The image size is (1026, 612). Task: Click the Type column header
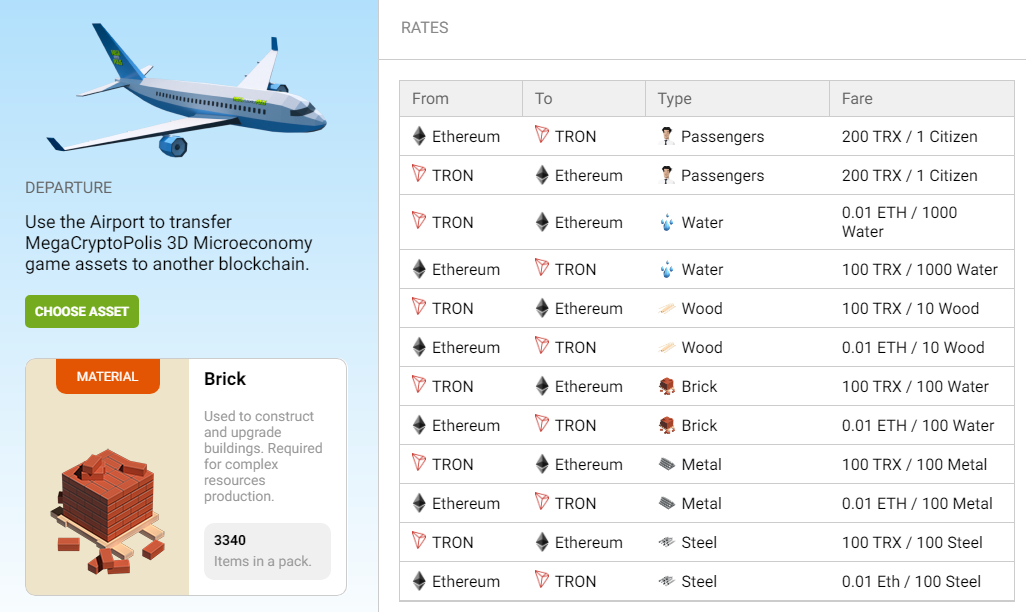tap(737, 99)
